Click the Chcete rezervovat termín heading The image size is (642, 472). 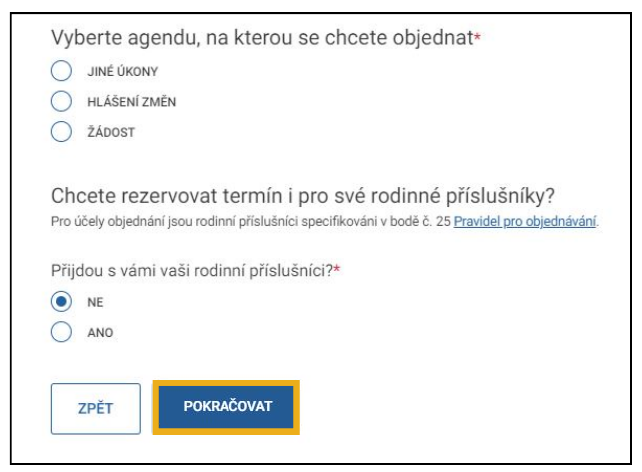pos(303,196)
